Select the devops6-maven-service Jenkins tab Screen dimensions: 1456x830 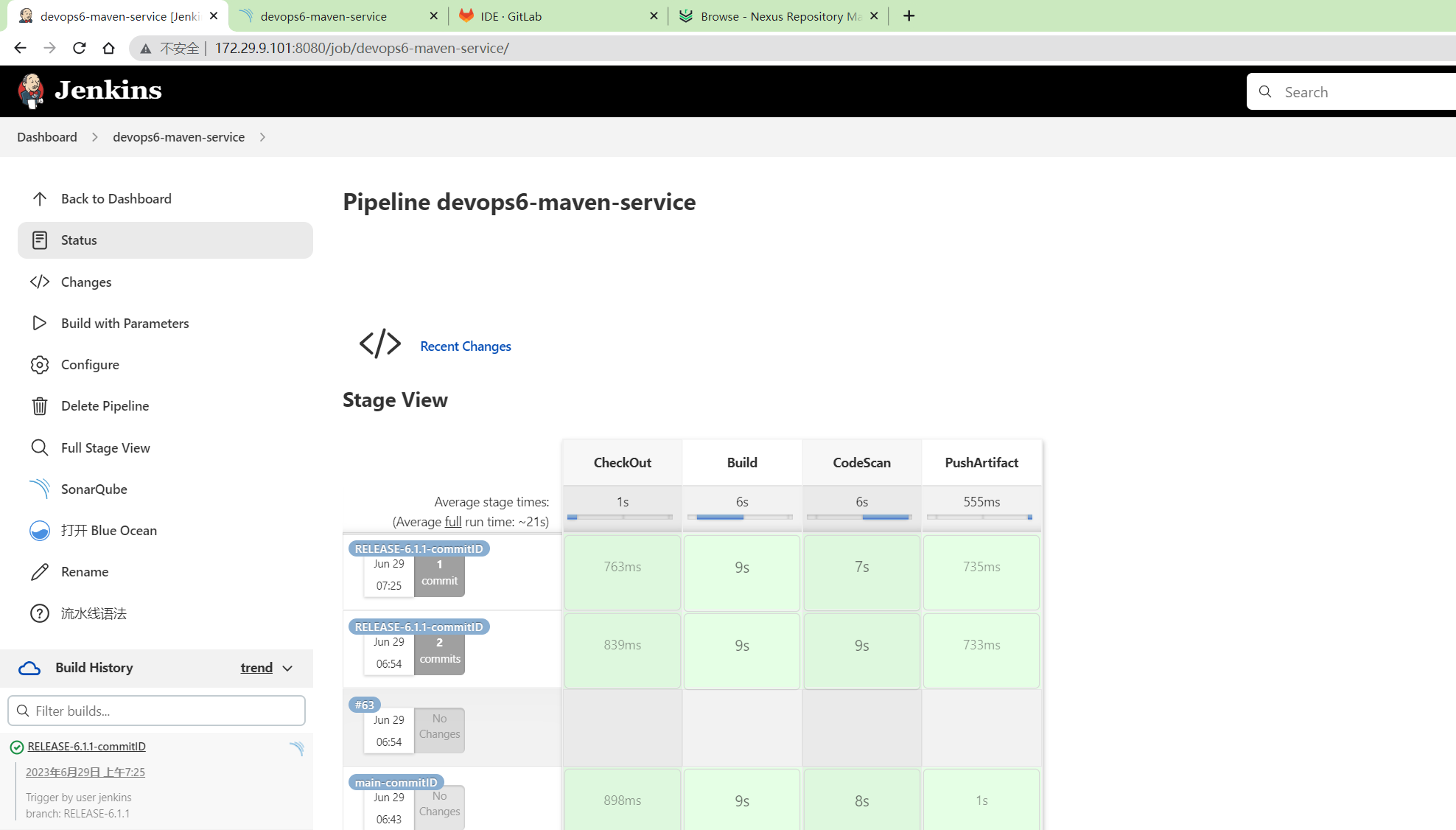(x=119, y=16)
